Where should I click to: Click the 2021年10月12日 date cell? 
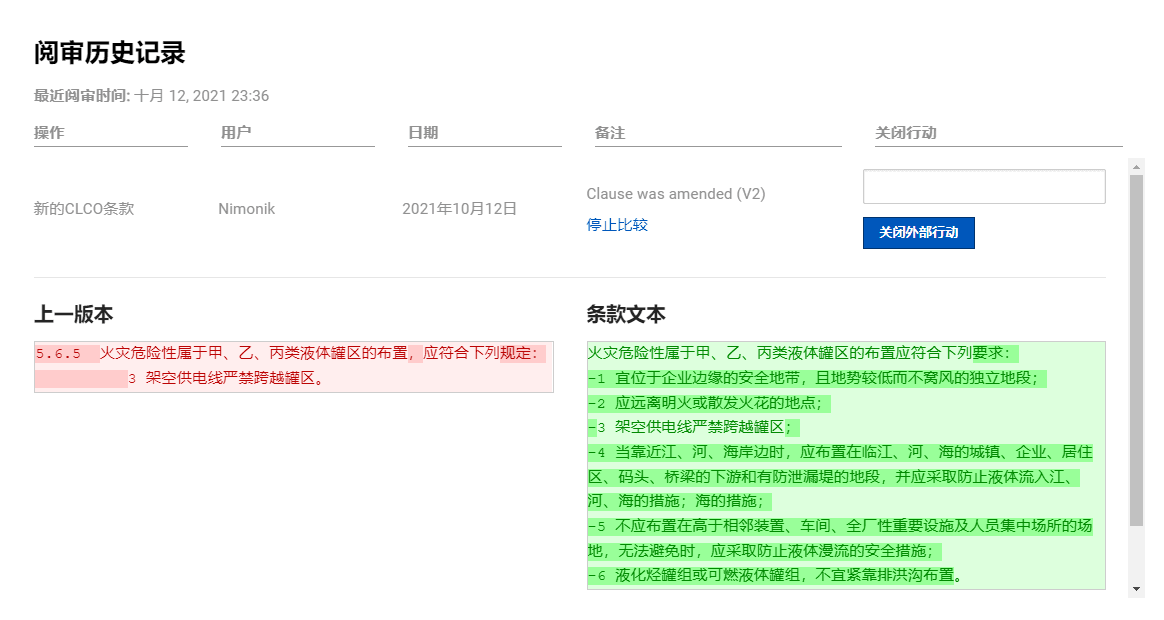pyautogui.click(x=459, y=209)
